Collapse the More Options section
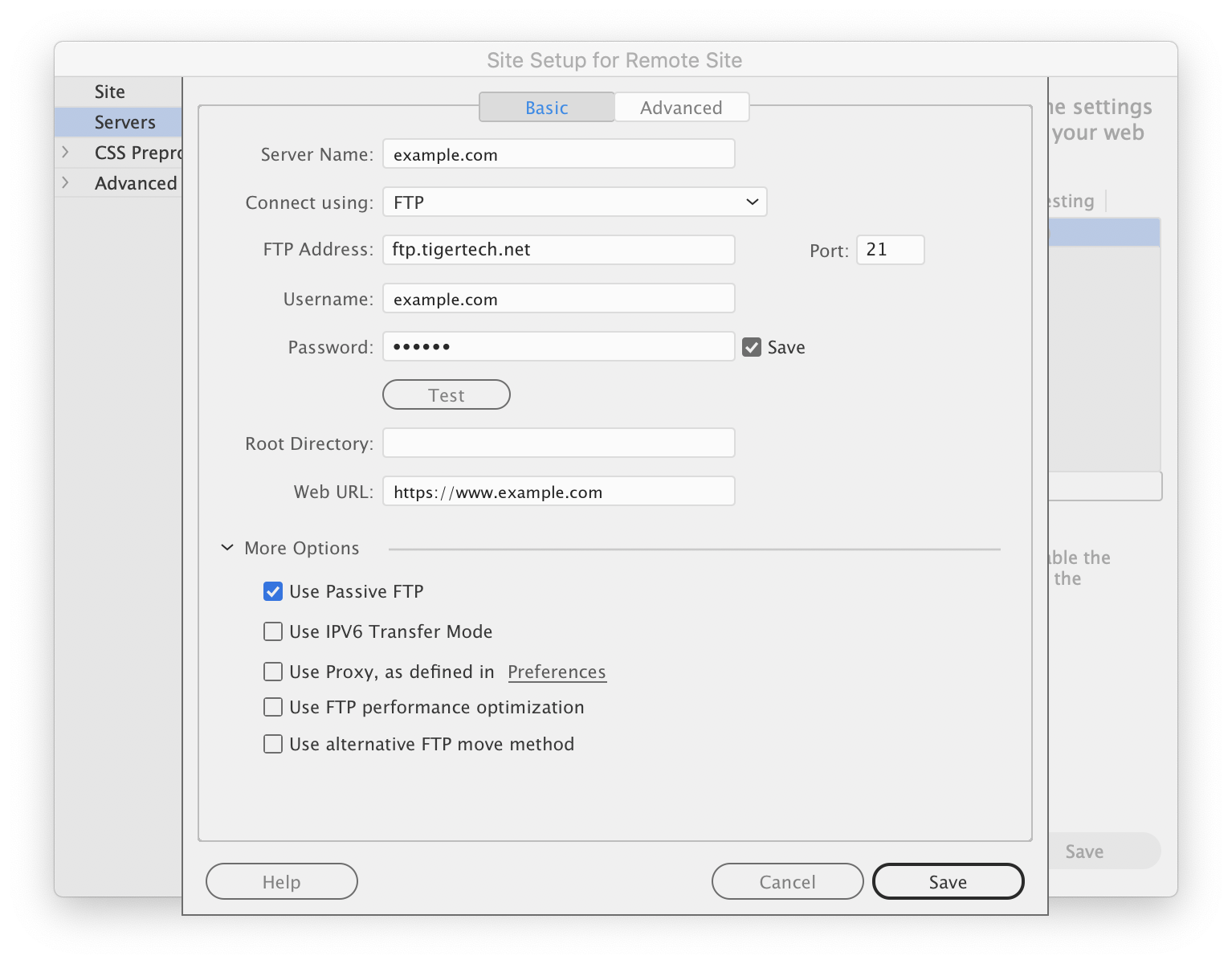This screenshot has width=1232, height=964. coord(226,547)
